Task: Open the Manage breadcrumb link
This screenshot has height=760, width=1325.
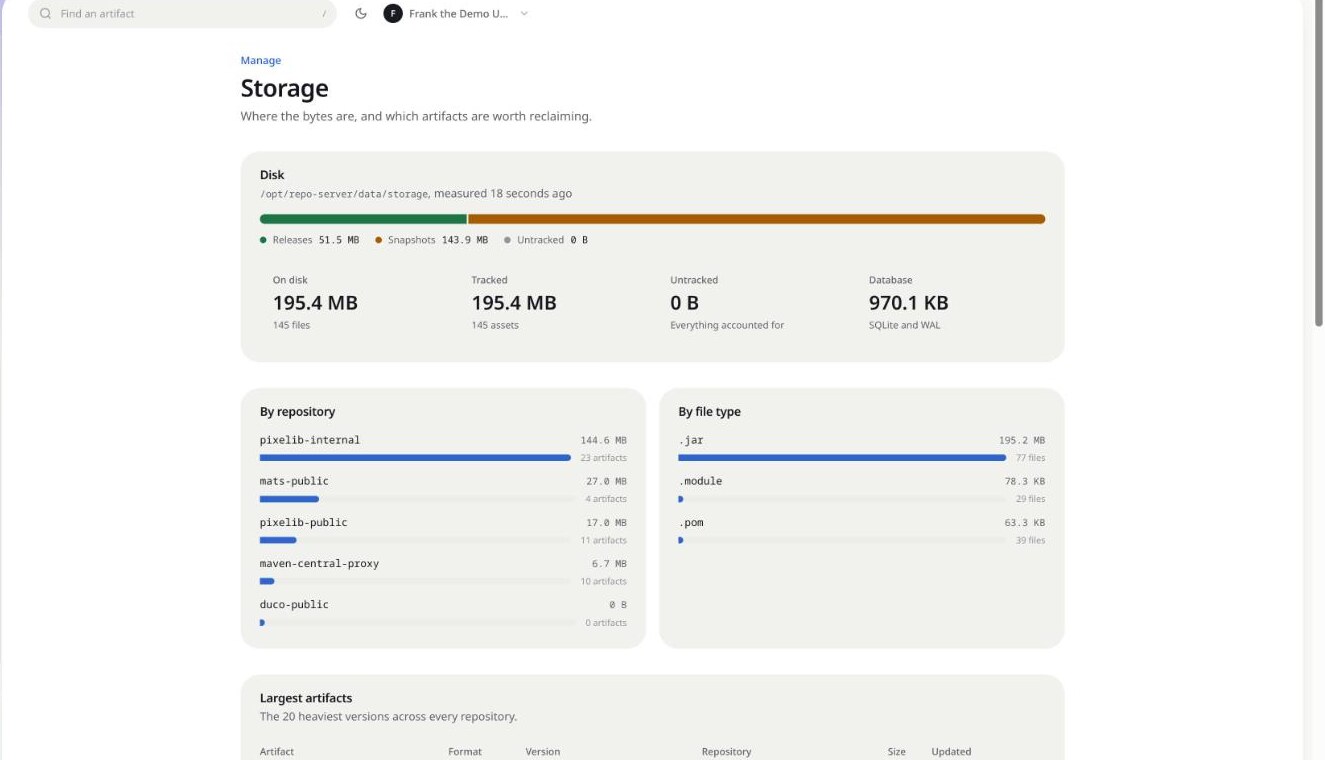Action: point(261,60)
